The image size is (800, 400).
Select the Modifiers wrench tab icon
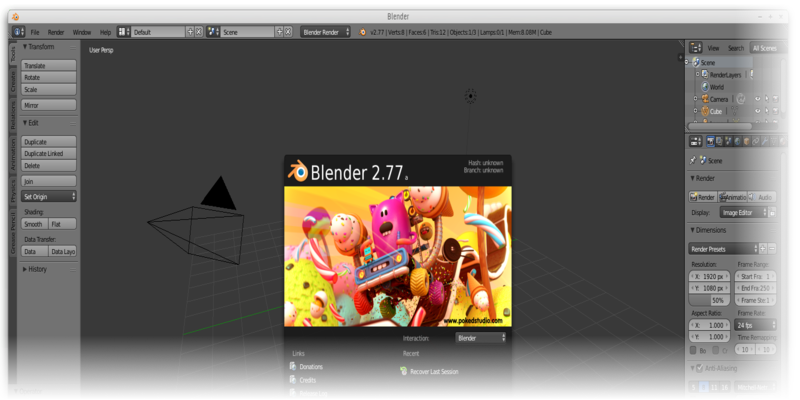765,141
